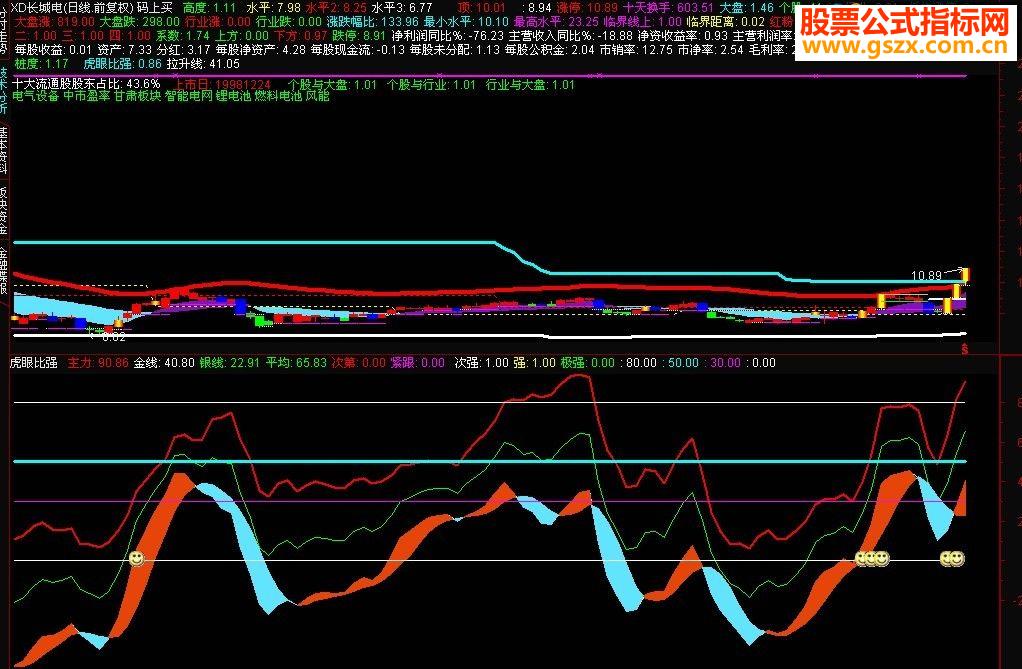Click the '大盘涨: 819.00' readout
The height and width of the screenshot is (669, 1022).
pos(55,22)
